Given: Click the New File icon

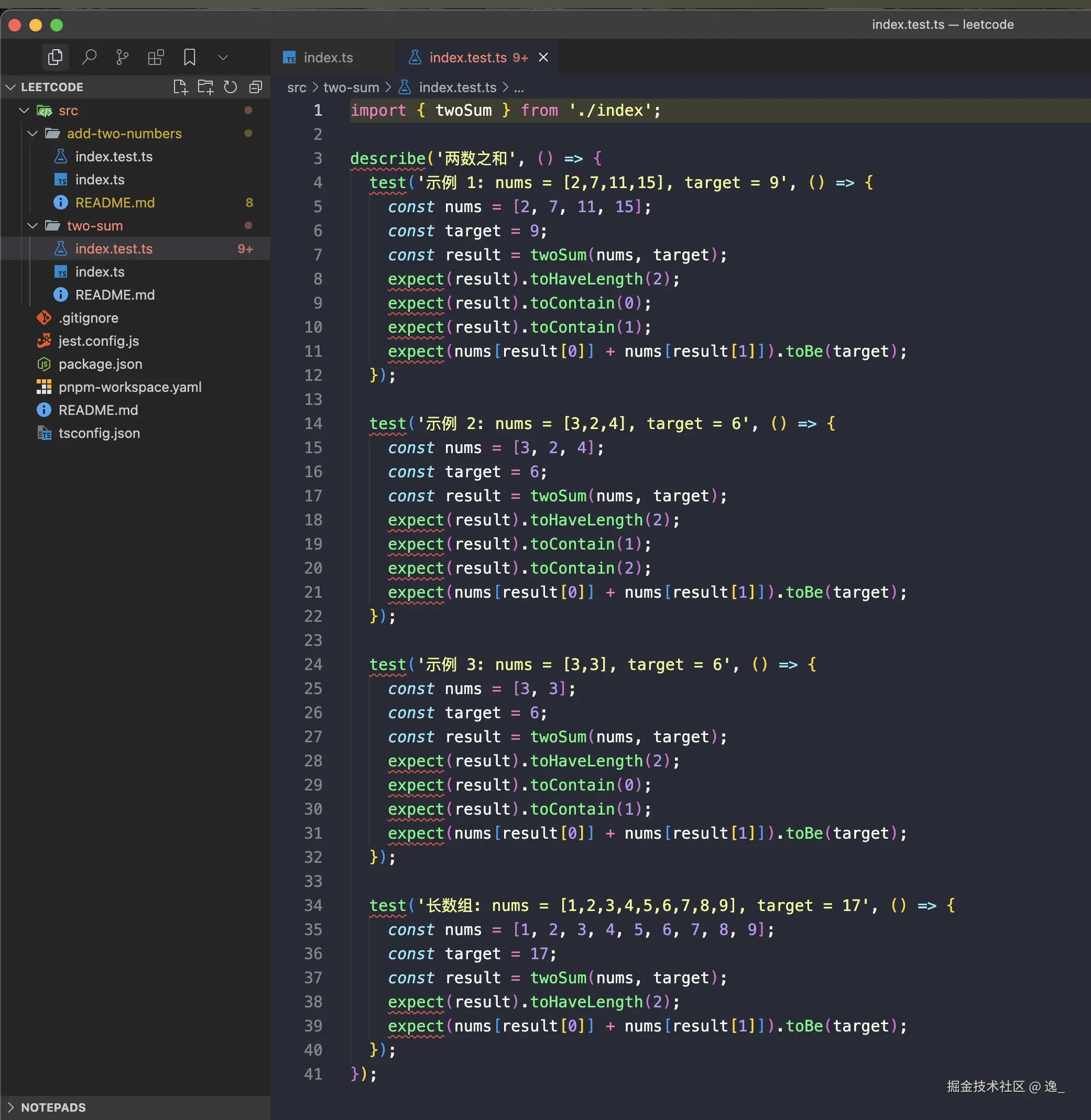Looking at the screenshot, I should click(180, 87).
